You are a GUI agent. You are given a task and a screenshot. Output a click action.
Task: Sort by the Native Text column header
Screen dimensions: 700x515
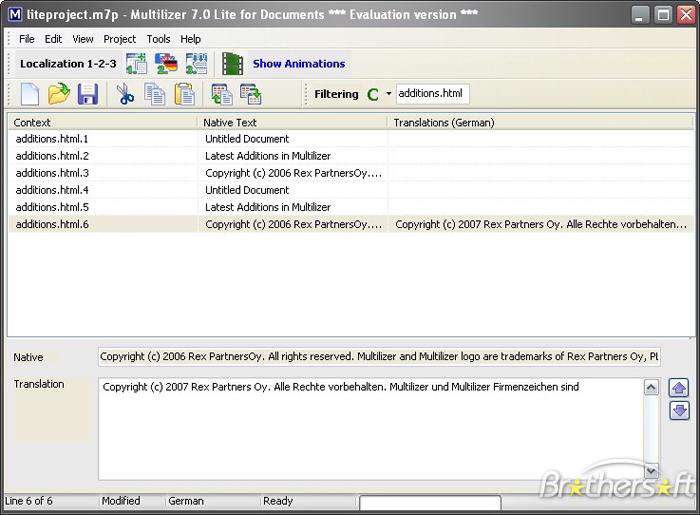click(x=292, y=122)
